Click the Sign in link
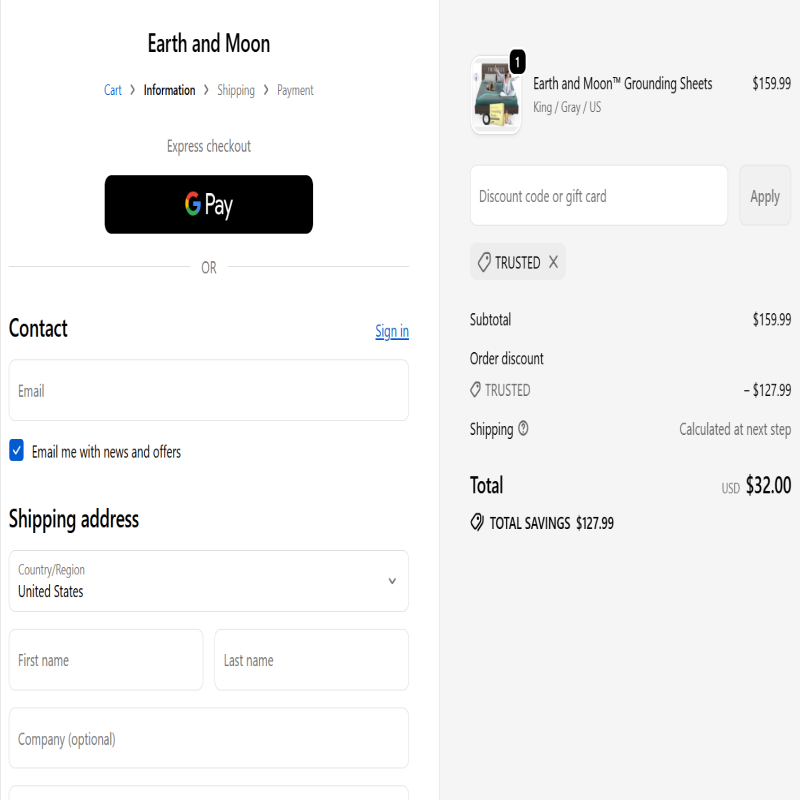This screenshot has width=800, height=800. click(392, 331)
